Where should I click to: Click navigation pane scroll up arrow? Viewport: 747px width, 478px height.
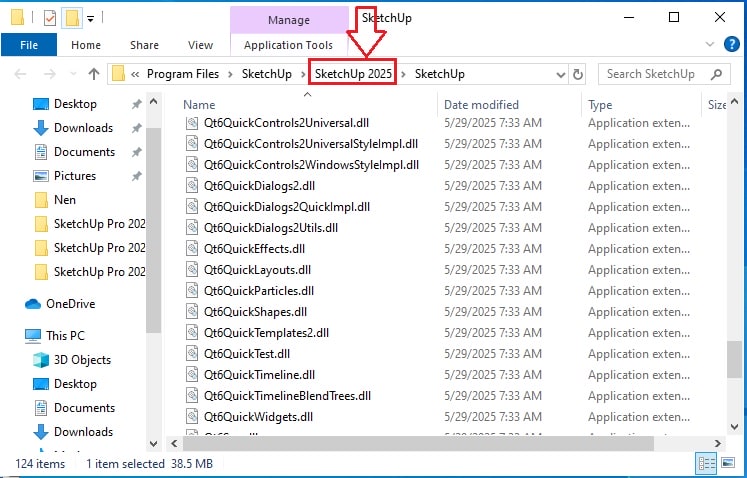pos(153,102)
